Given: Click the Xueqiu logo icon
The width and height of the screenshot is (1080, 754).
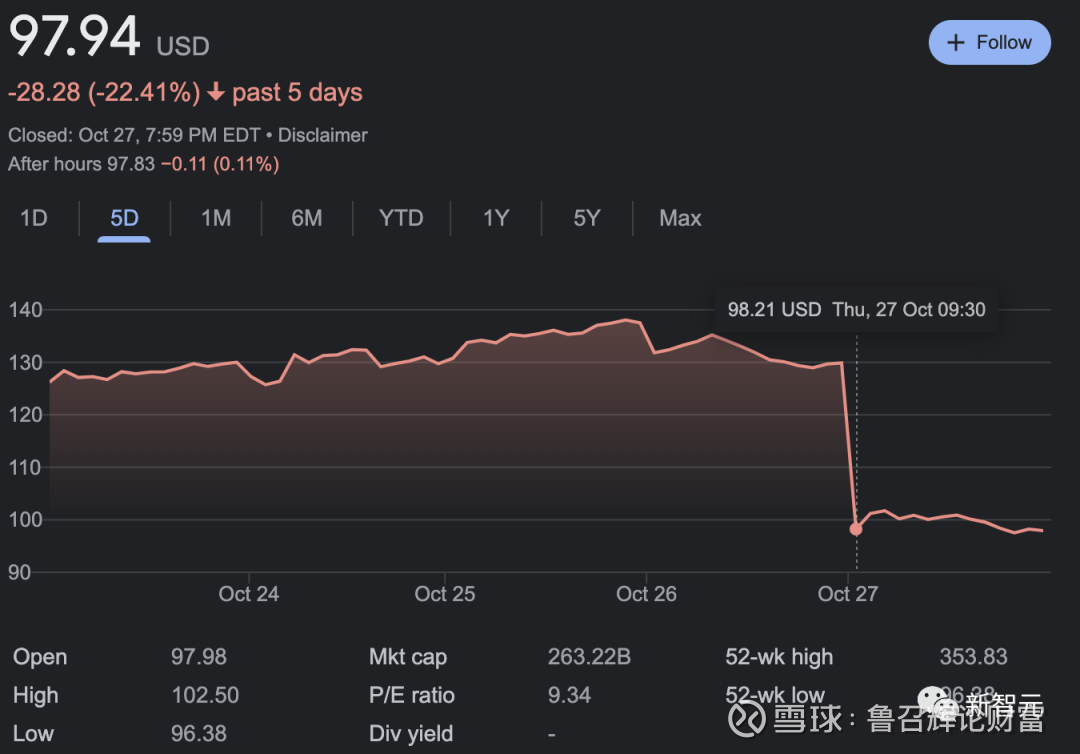Looking at the screenshot, I should [x=748, y=719].
